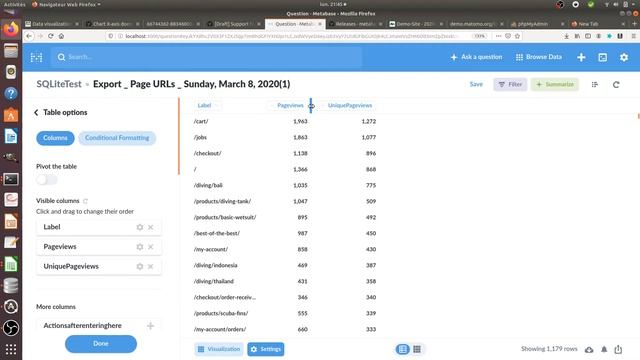Save the question
This screenshot has width=640, height=360.
pyautogui.click(x=476, y=84)
